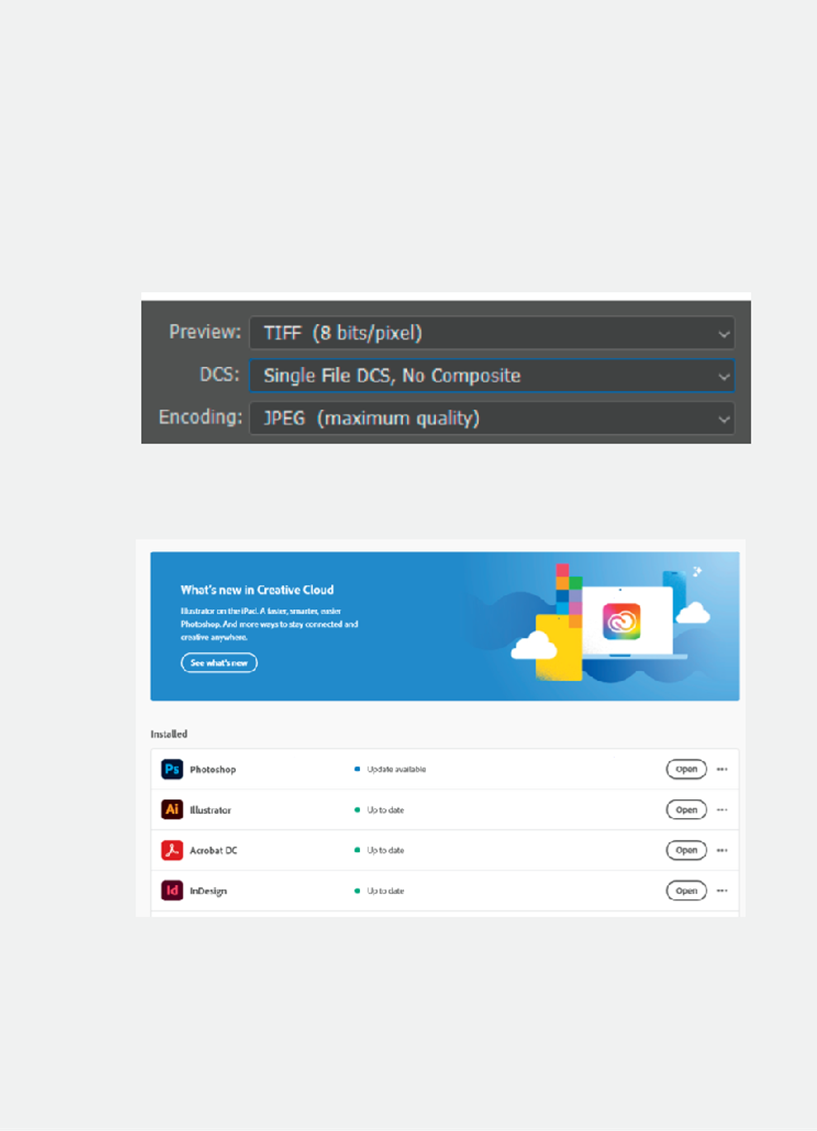Click the InDesign app icon
Screen dimensions: 817x1131
pyautogui.click(x=172, y=890)
